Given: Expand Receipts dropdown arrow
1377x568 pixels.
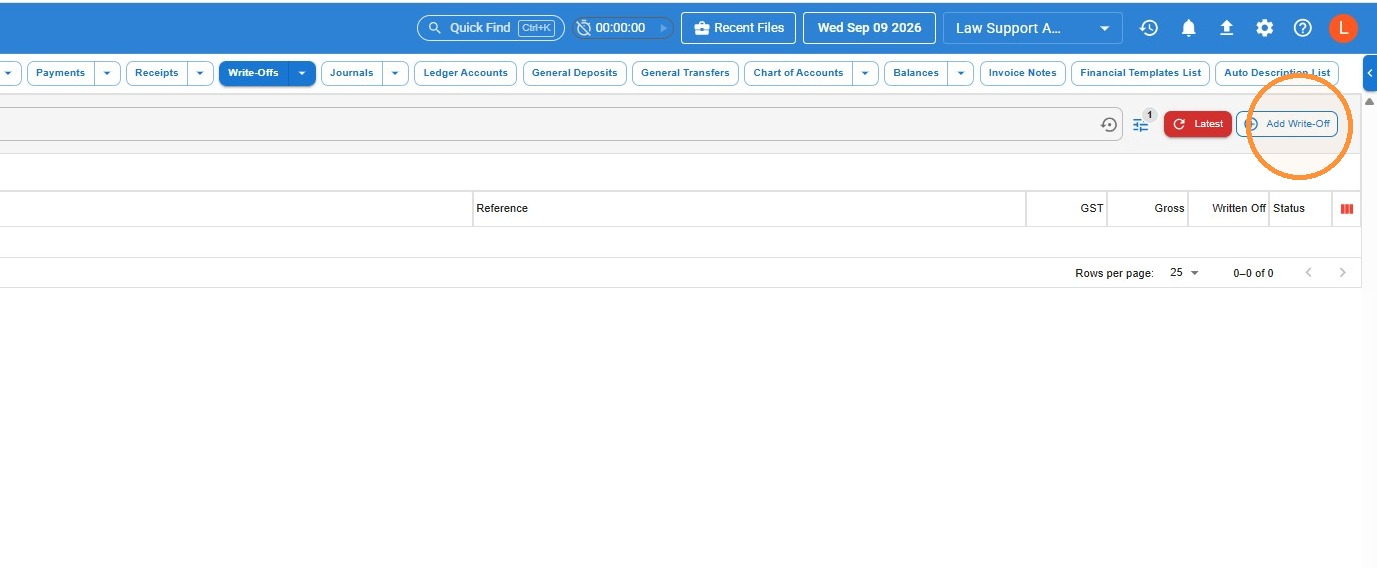Looking at the screenshot, I should click(x=201, y=73).
